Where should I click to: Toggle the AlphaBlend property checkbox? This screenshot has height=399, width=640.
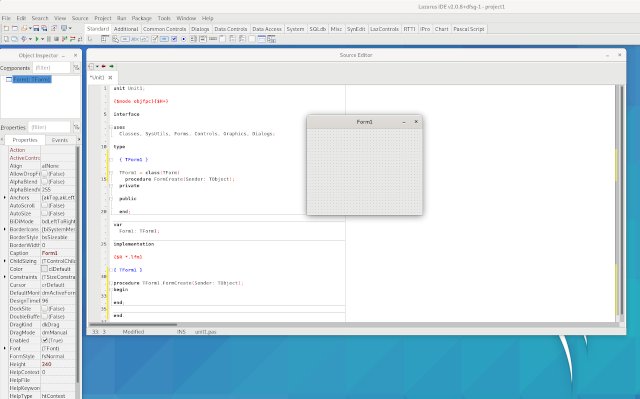tap(44, 182)
